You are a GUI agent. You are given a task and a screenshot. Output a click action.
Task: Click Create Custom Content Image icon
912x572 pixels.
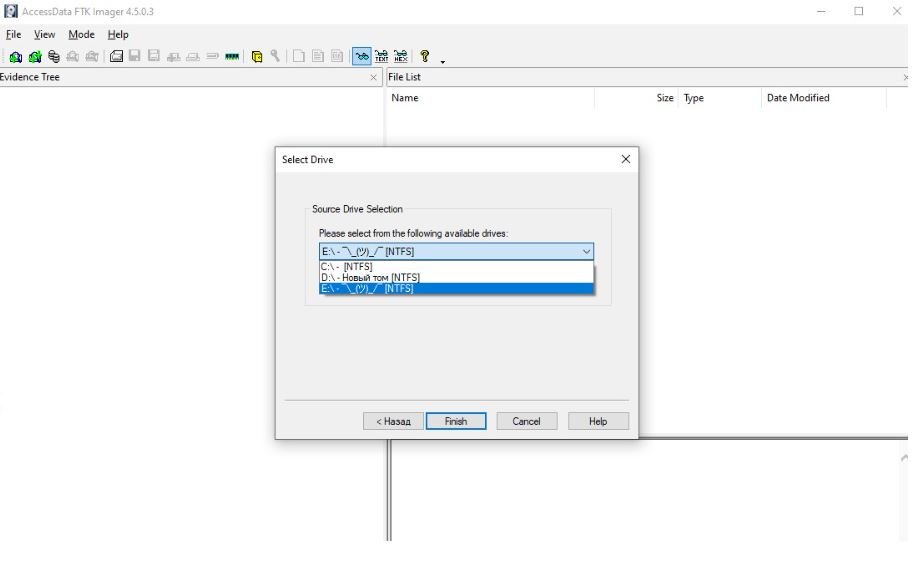click(193, 56)
